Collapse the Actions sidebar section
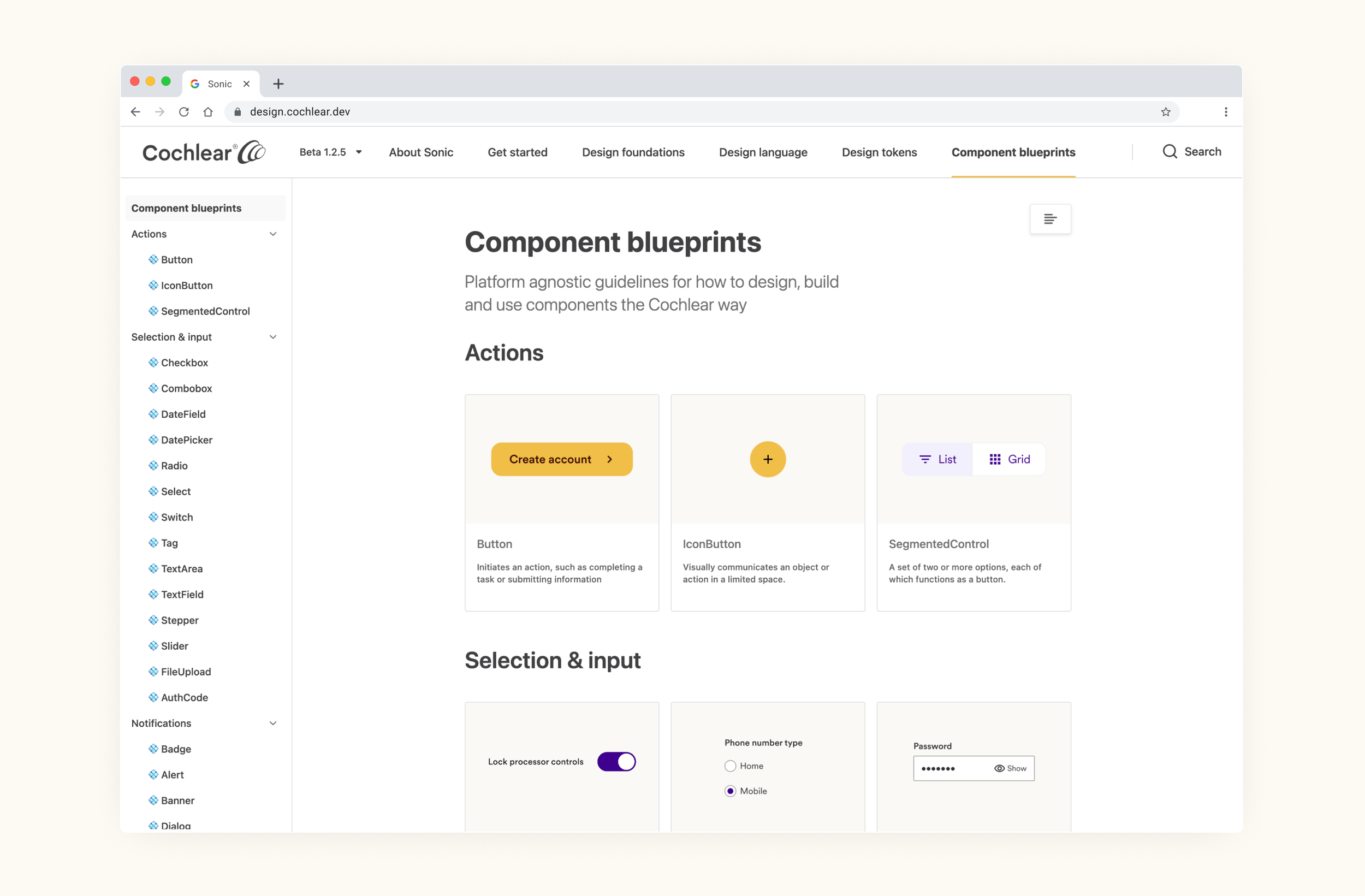1365x896 pixels. pyautogui.click(x=273, y=234)
